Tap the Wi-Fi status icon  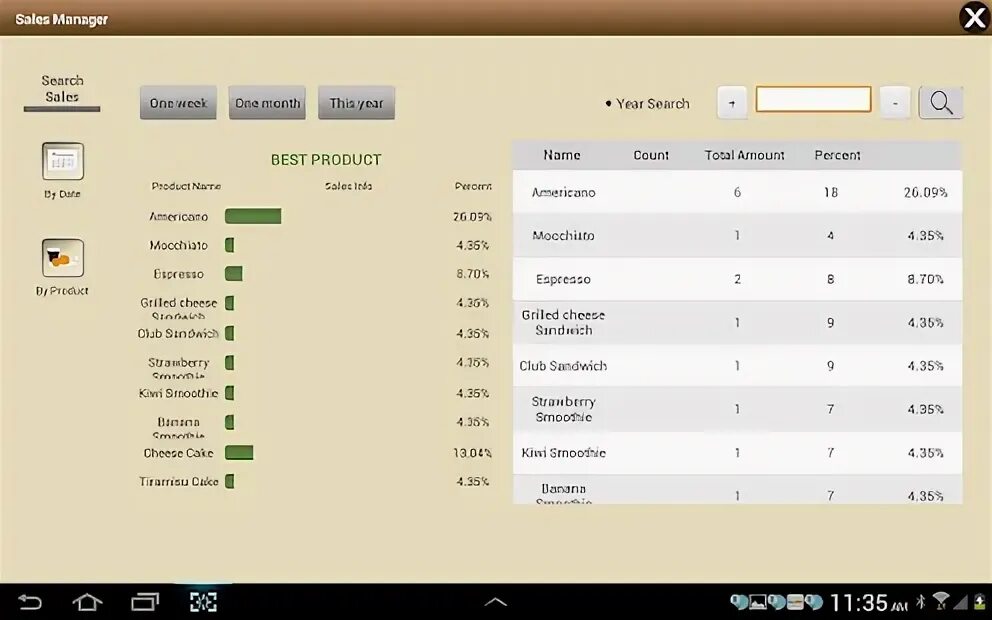click(941, 602)
